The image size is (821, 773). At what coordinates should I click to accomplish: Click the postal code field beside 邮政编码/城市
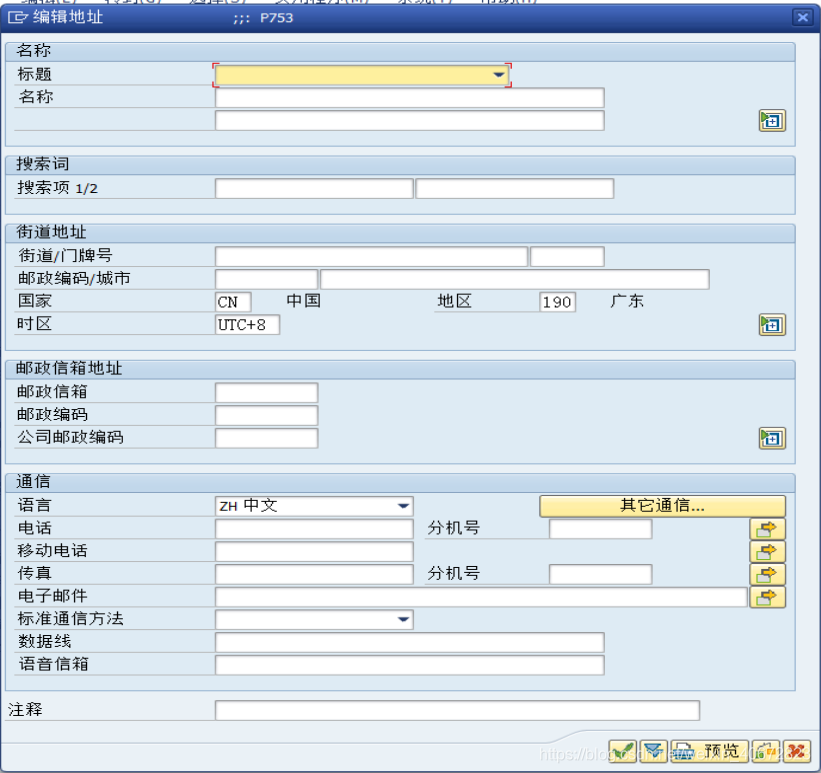tap(267, 279)
